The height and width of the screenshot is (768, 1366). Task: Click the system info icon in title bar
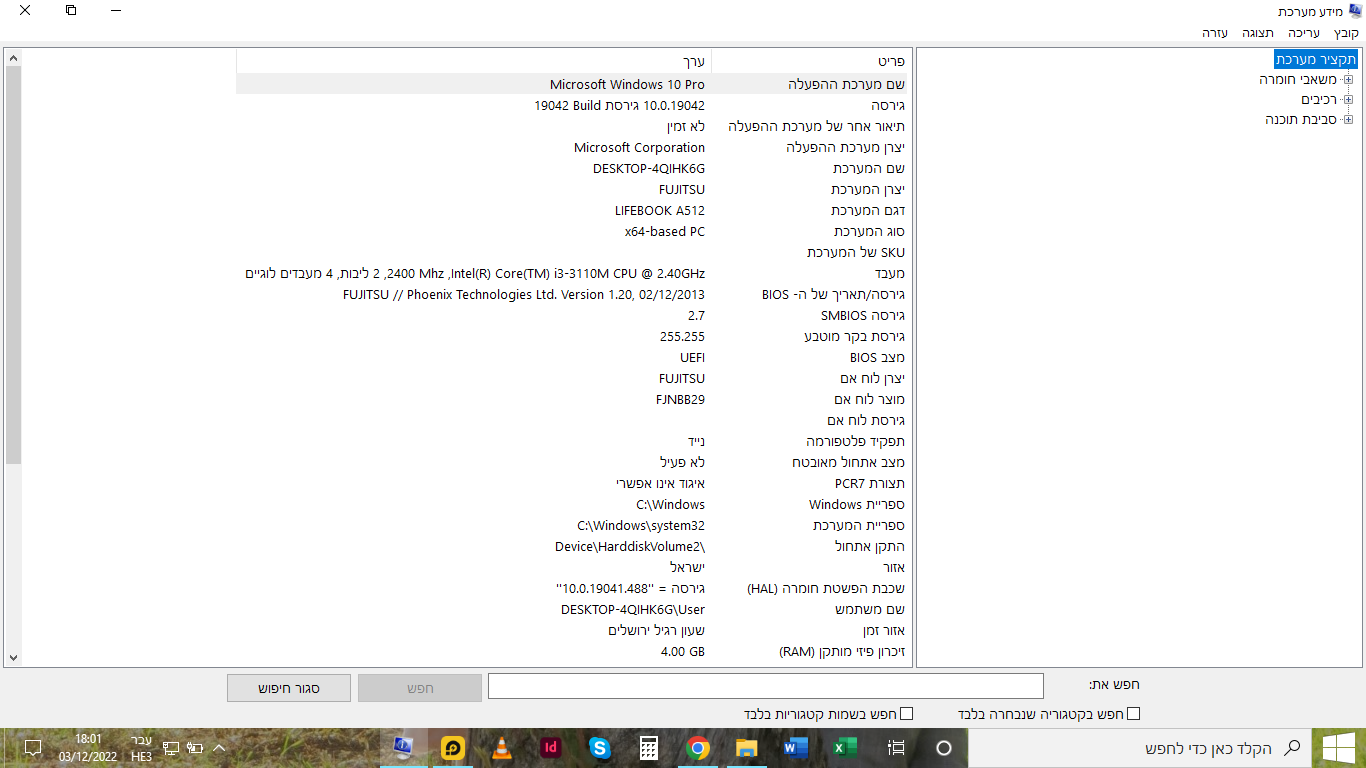pyautogui.click(x=1355, y=11)
